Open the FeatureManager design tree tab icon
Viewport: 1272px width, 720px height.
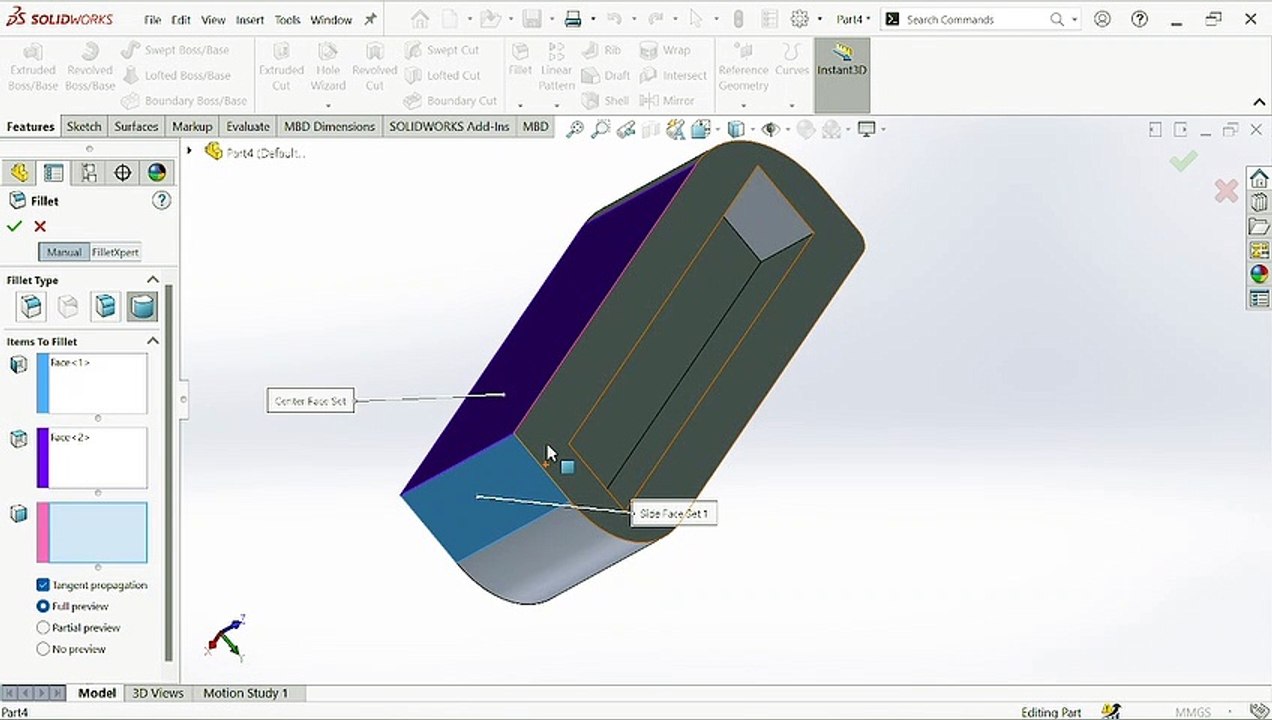coord(20,173)
